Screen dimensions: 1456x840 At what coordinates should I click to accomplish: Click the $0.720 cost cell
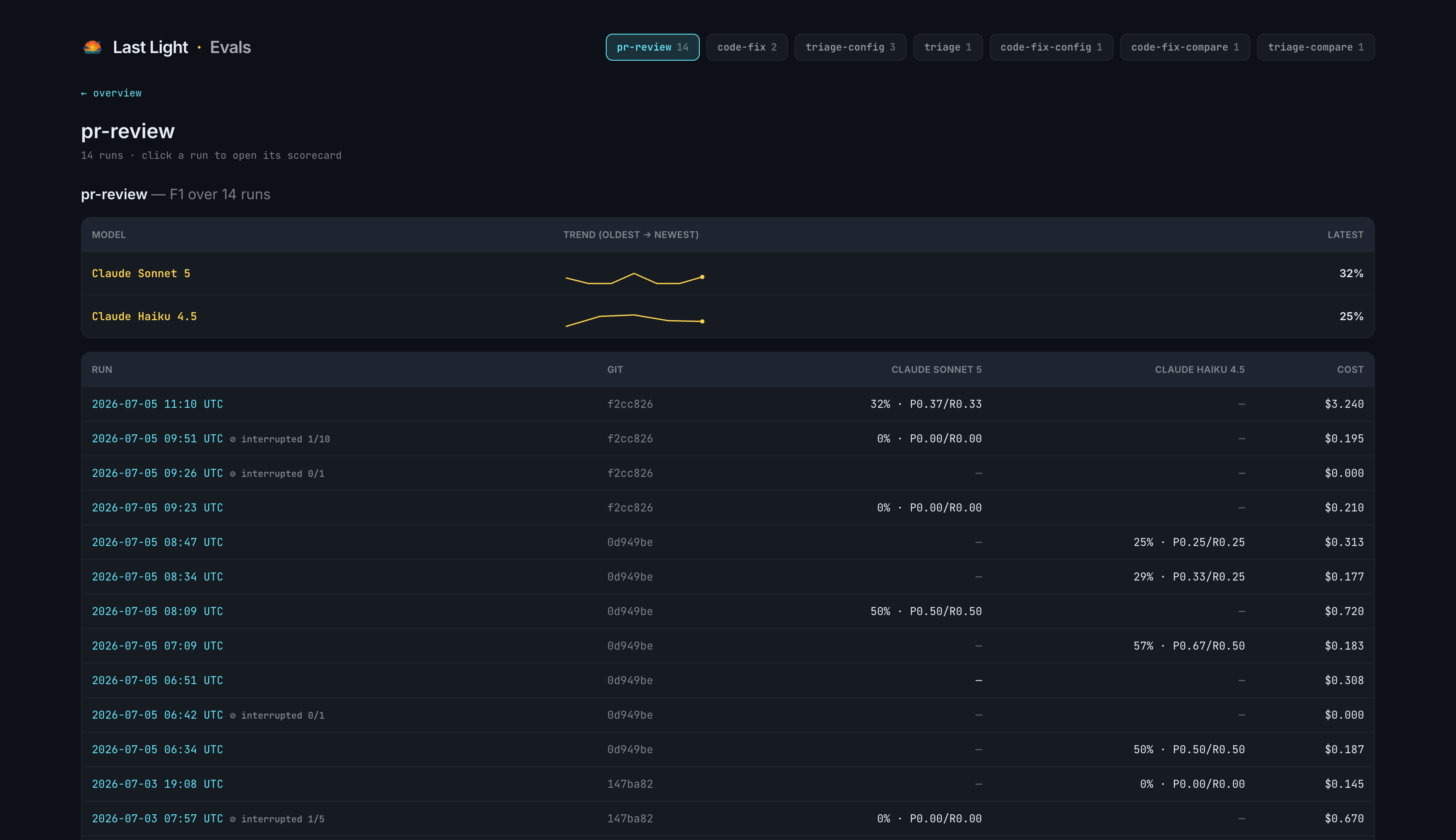(x=1344, y=612)
